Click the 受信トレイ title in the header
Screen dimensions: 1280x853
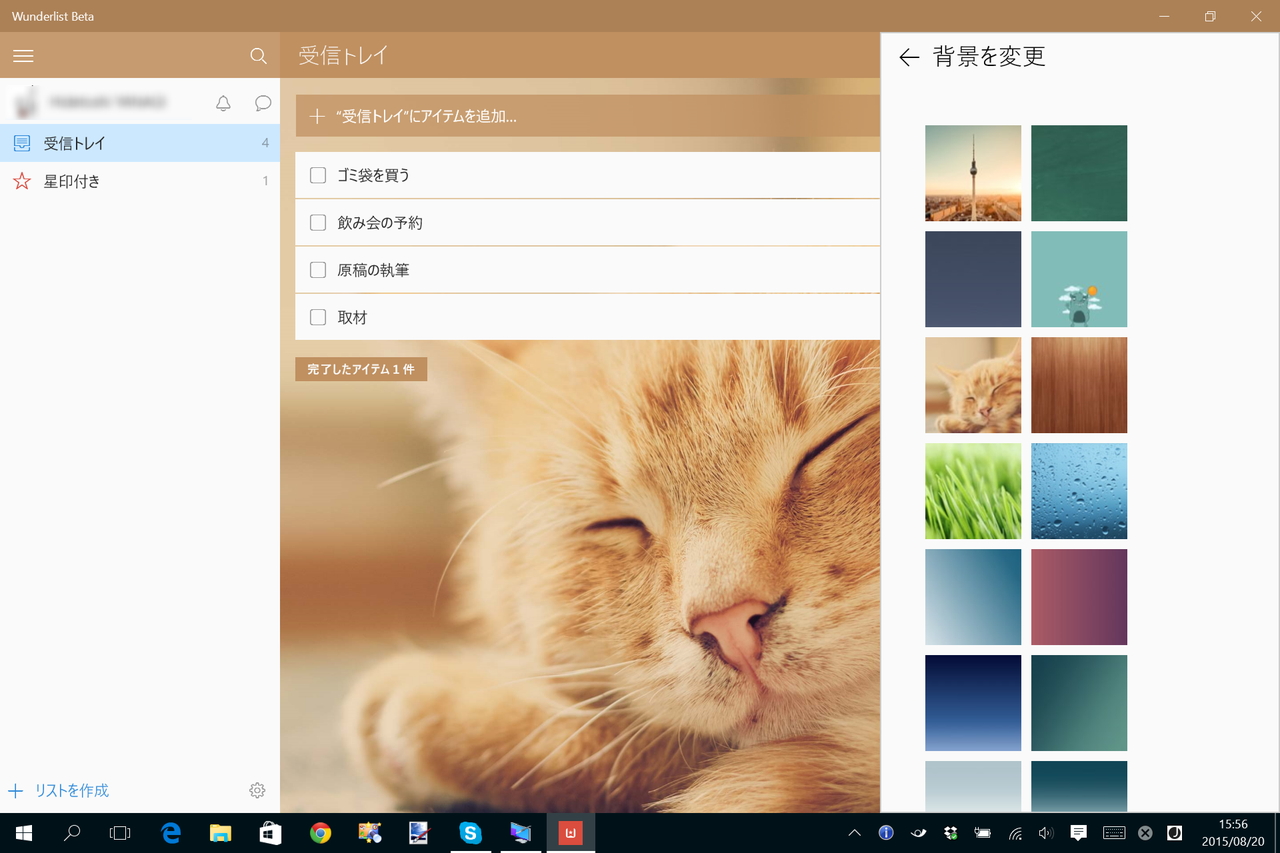click(x=343, y=56)
